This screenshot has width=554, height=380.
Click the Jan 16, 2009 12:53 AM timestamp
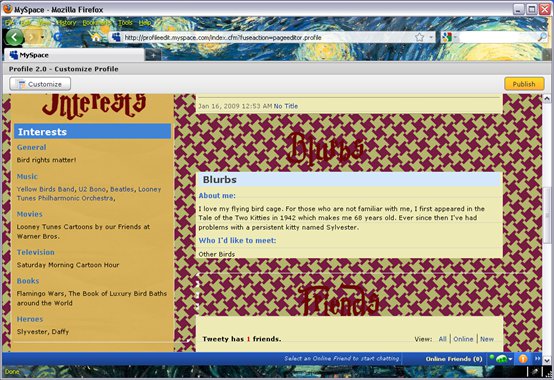click(235, 106)
